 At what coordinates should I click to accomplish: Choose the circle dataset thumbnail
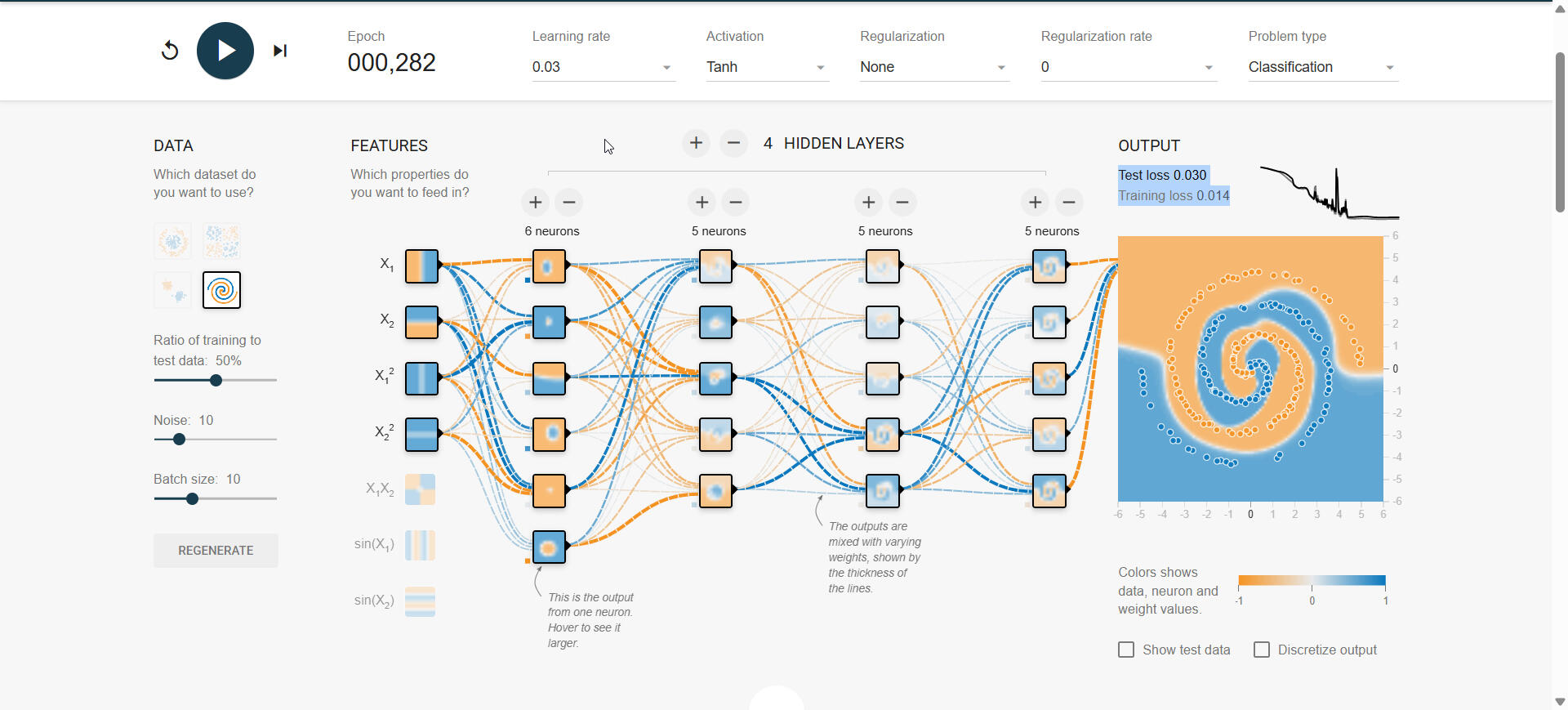173,241
